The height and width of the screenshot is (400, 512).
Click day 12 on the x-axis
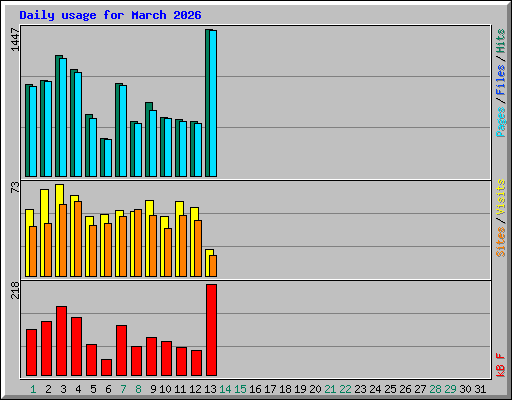coord(195,389)
